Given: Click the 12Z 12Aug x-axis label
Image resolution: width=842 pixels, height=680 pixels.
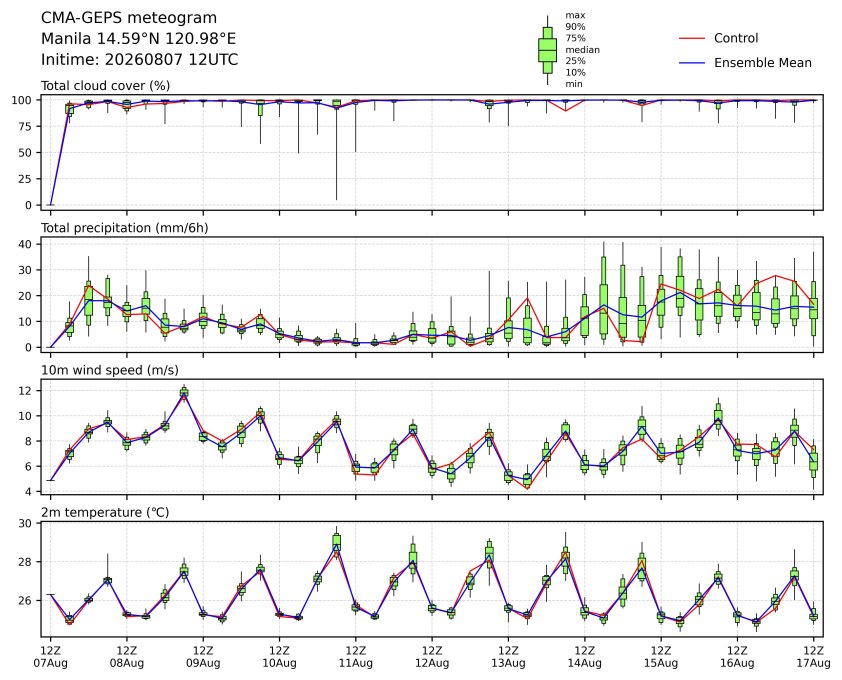Looking at the screenshot, I should pyautogui.click(x=432, y=656).
